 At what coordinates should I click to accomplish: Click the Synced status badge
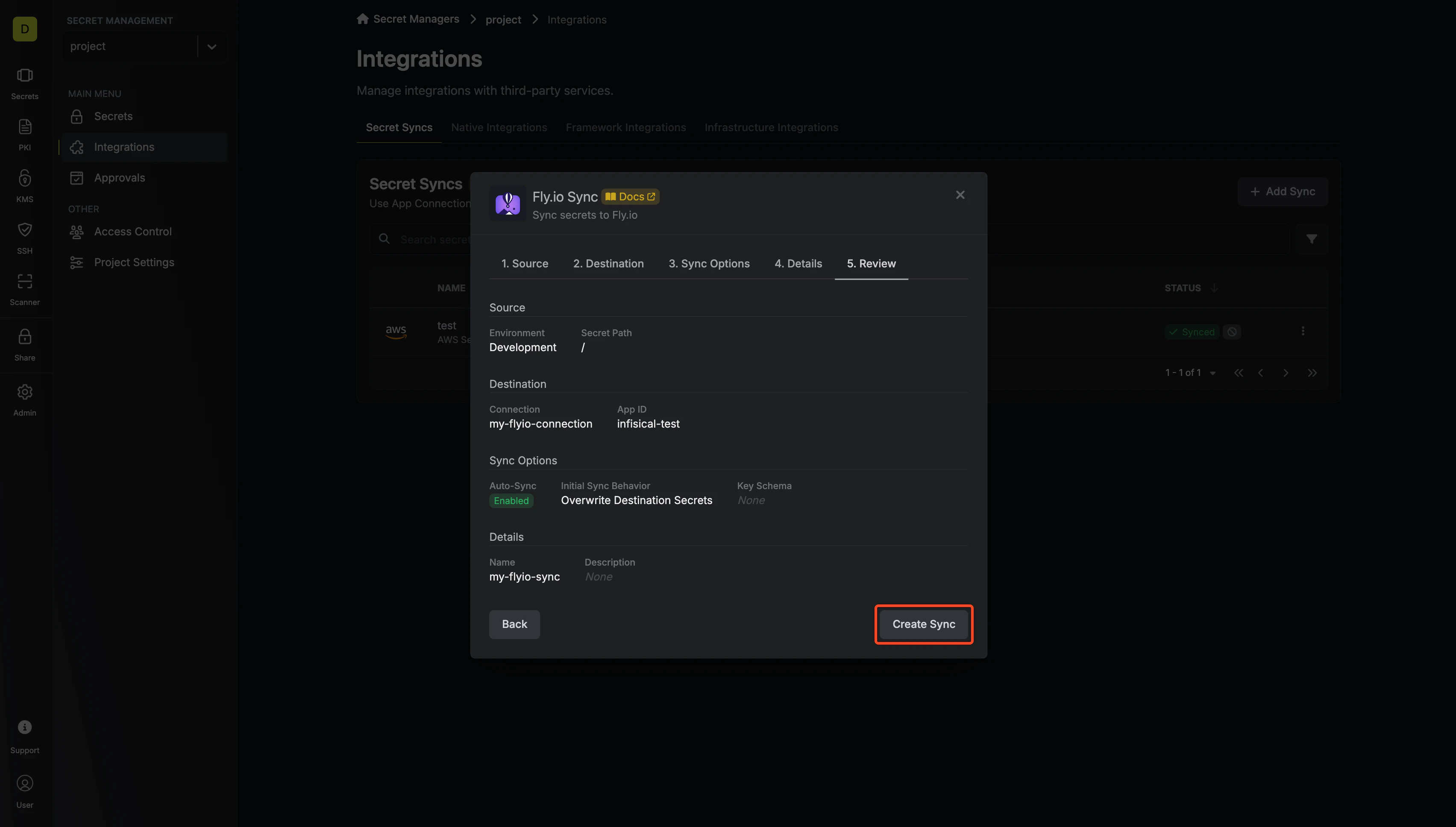coord(1192,332)
